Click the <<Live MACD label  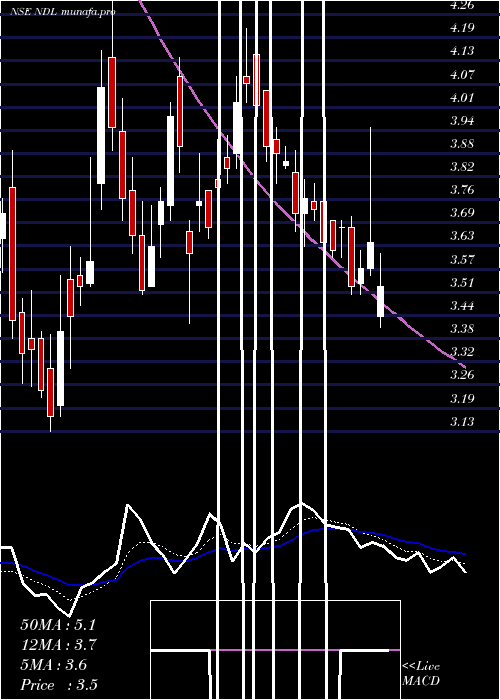point(421,674)
